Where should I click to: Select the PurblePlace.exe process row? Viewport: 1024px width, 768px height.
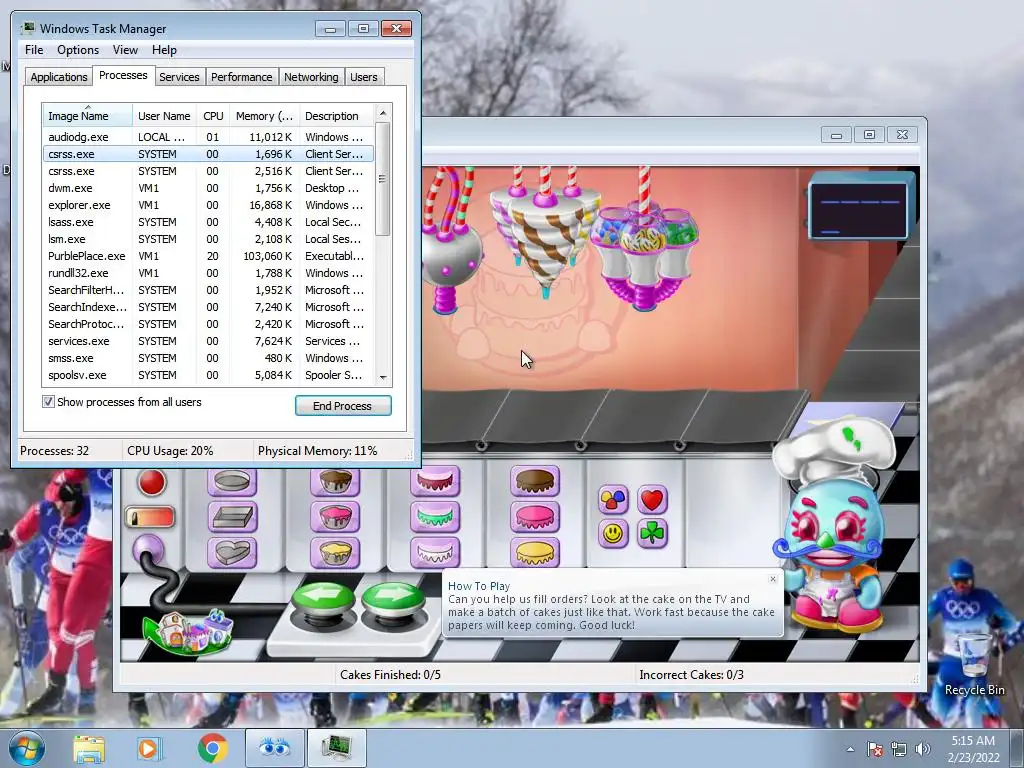(208, 256)
